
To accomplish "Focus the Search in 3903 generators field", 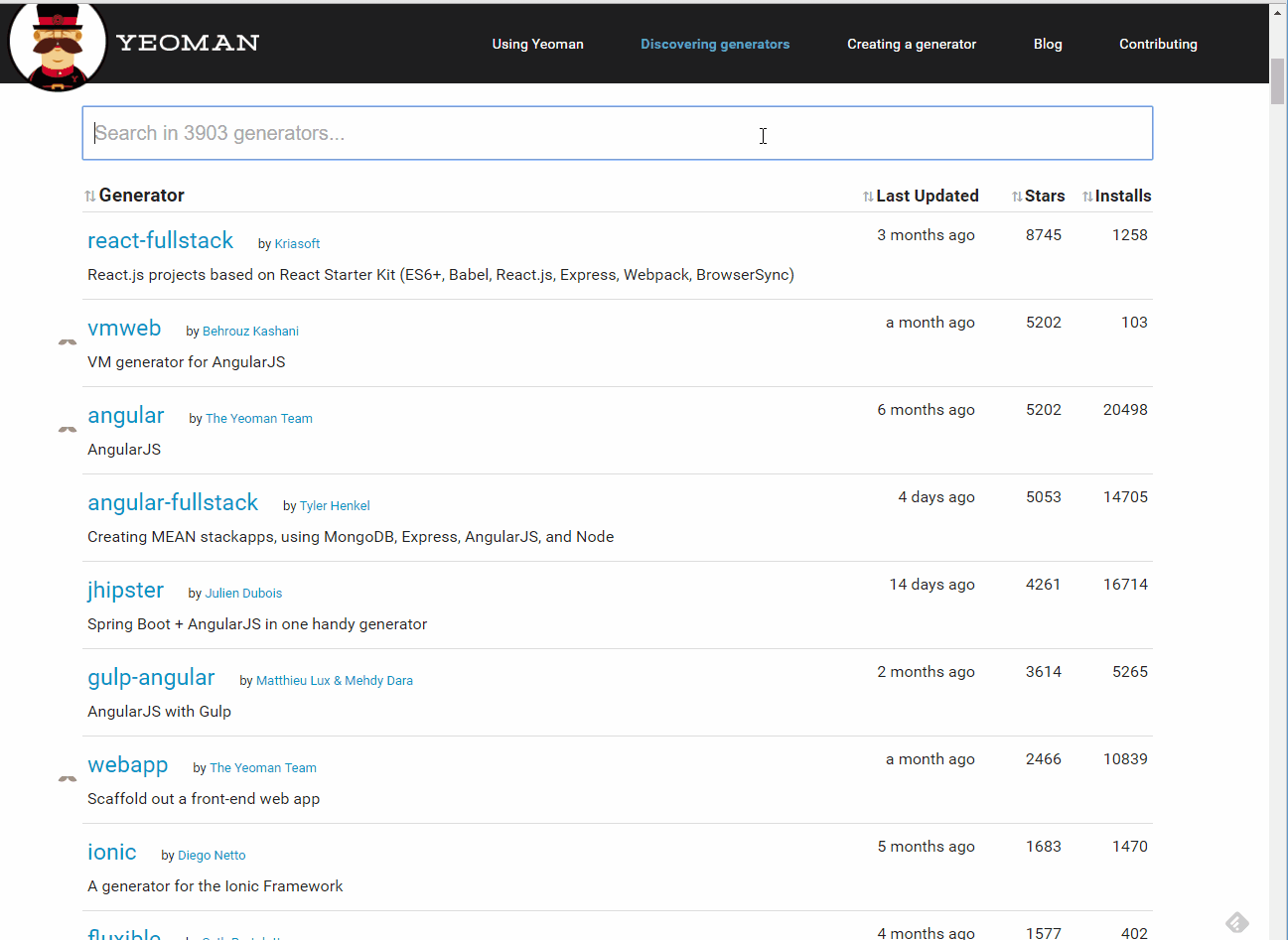I will pos(617,133).
